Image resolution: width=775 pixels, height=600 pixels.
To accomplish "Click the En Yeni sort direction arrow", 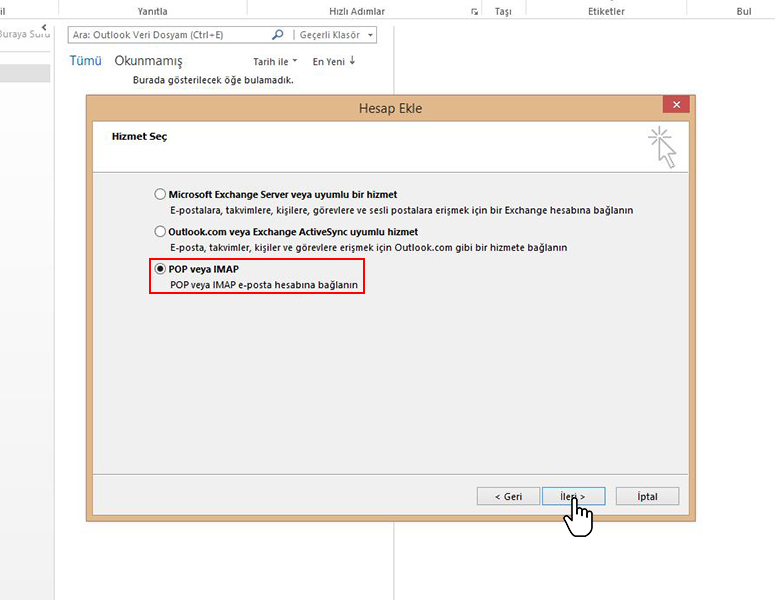I will tap(352, 61).
